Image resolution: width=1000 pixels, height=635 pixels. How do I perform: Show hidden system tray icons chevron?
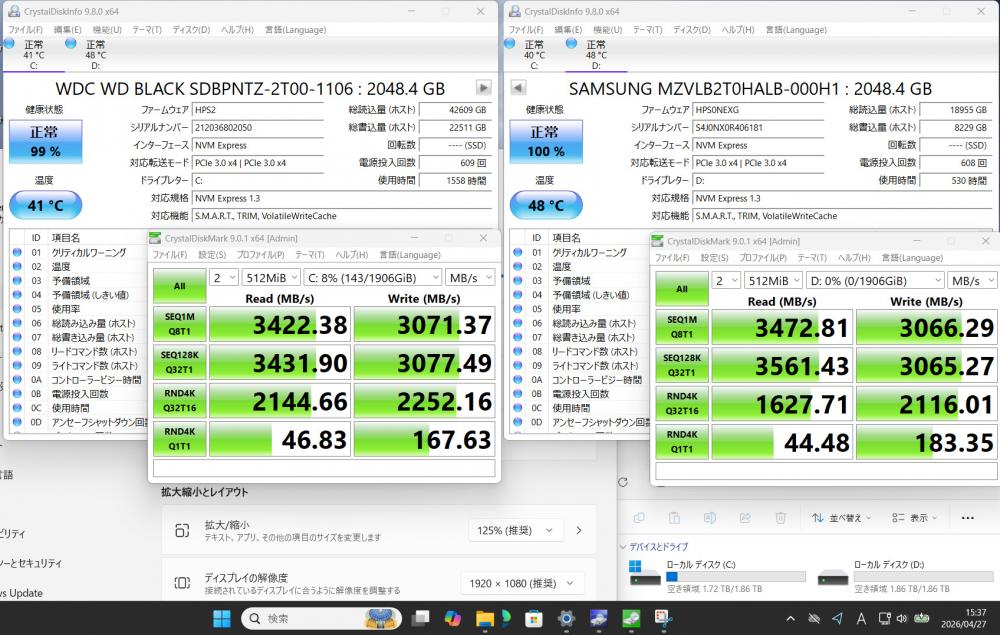click(x=790, y=618)
